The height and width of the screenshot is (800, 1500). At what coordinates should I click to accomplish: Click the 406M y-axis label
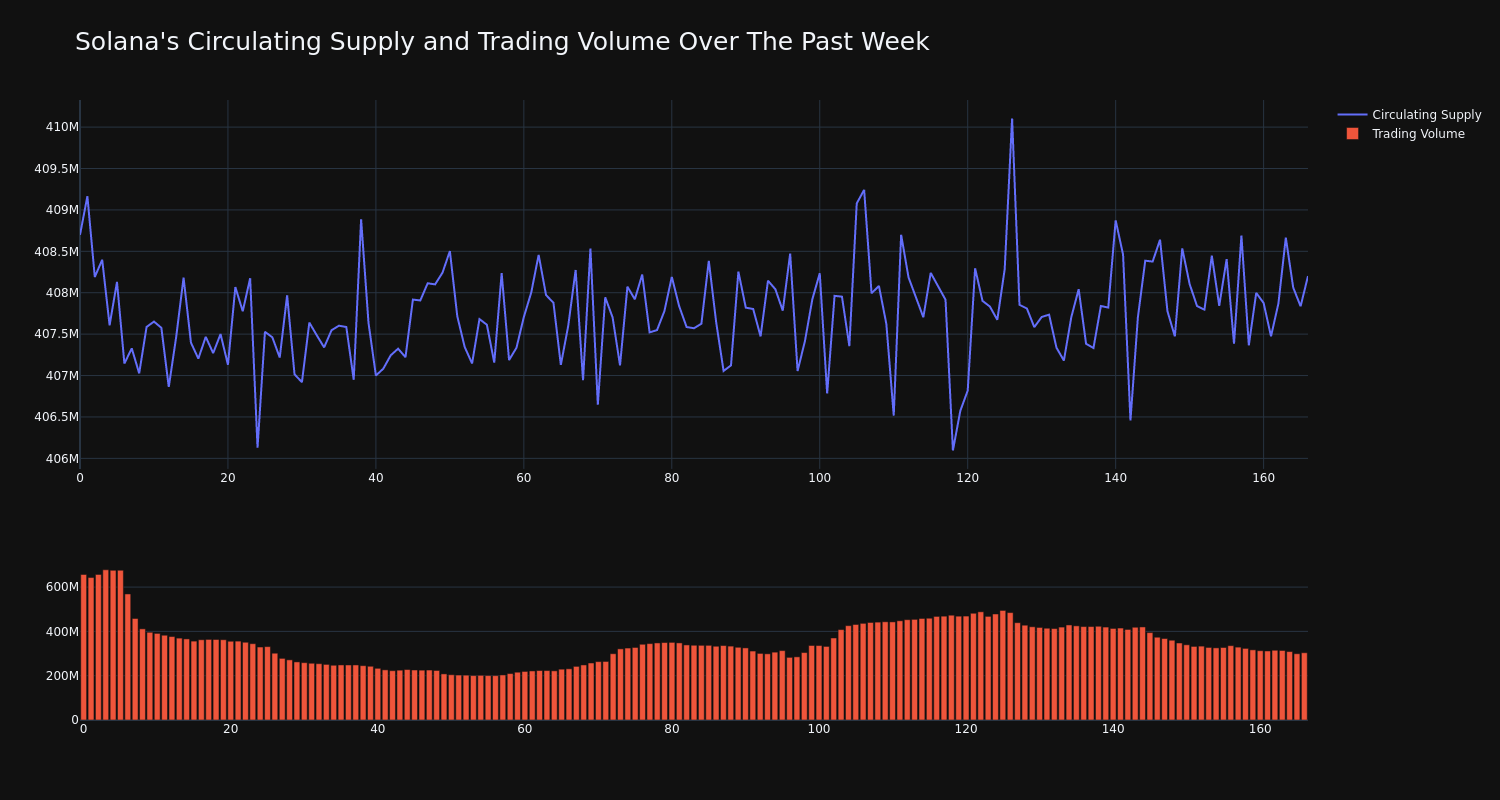(62, 459)
